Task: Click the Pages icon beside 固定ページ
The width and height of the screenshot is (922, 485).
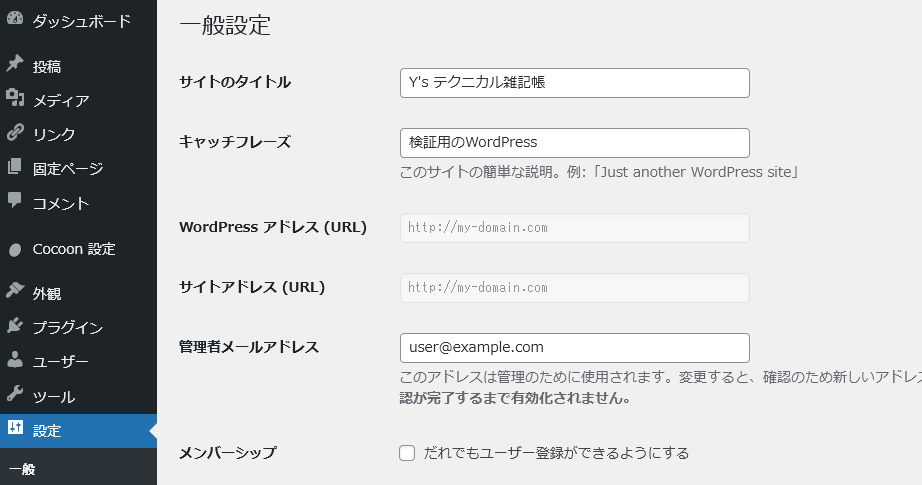Action: [15, 168]
